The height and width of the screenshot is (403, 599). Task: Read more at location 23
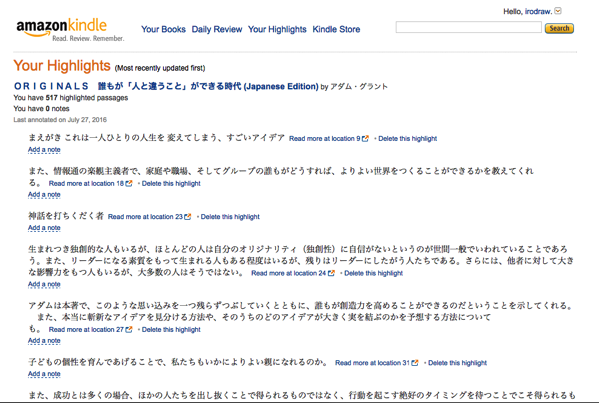click(145, 217)
